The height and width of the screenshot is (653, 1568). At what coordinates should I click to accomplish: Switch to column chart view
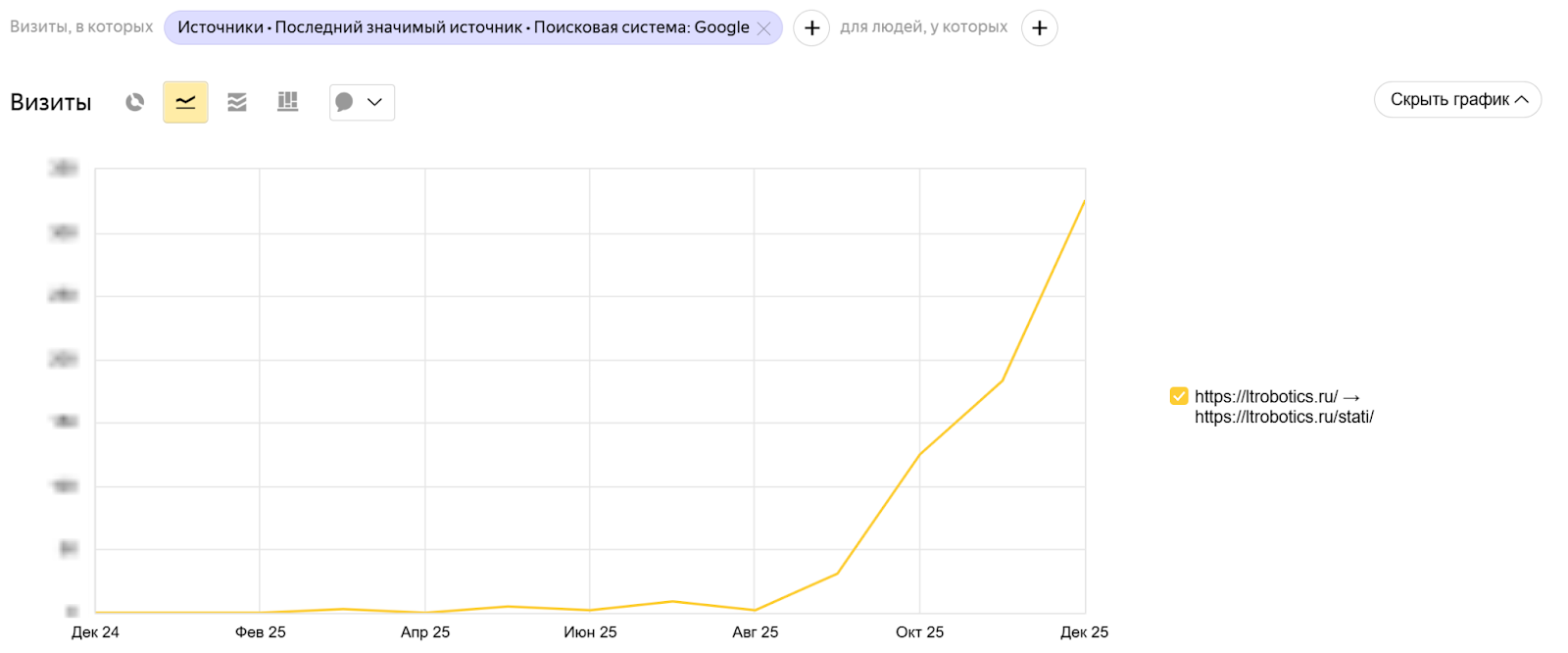(x=287, y=102)
